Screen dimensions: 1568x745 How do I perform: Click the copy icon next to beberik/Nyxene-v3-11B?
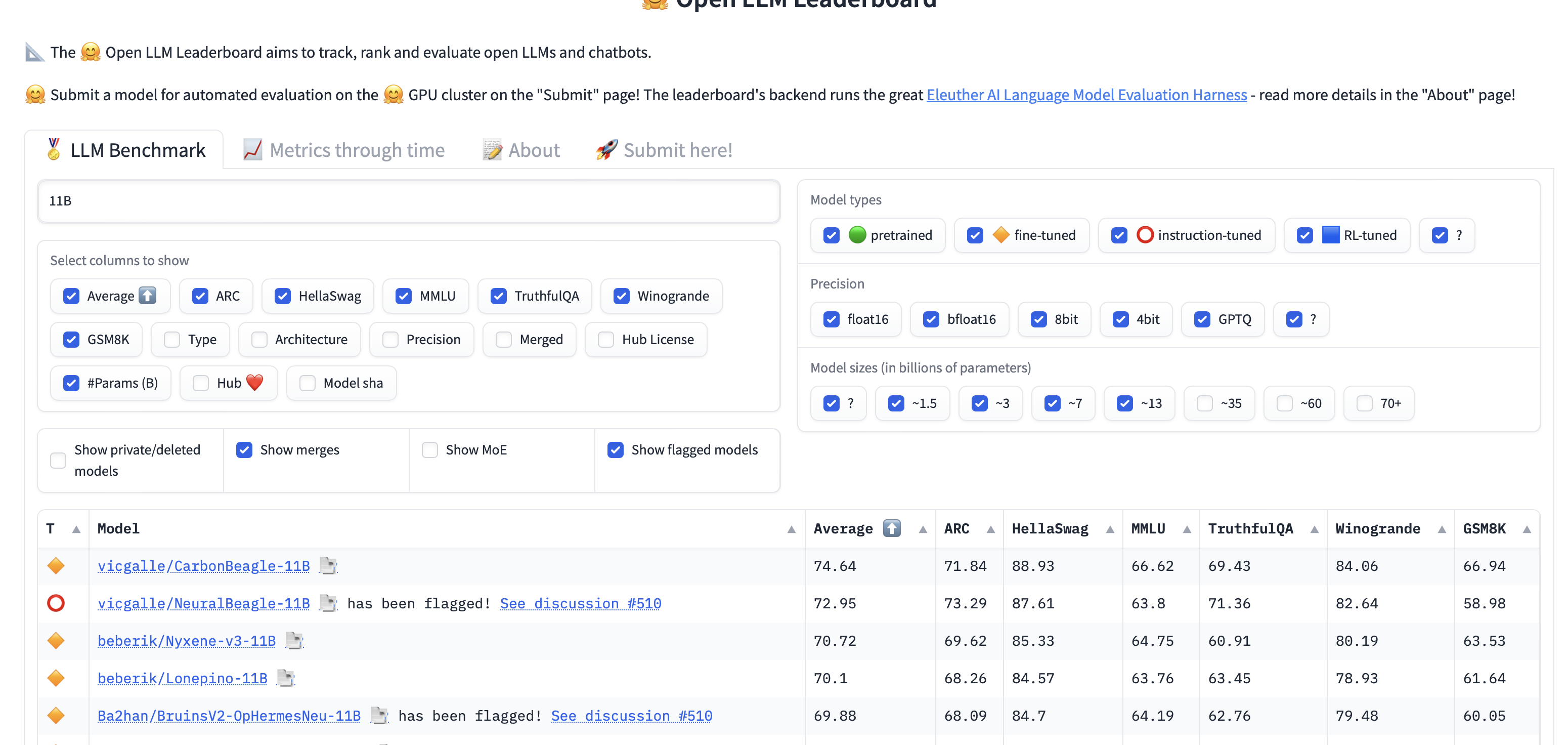(294, 641)
